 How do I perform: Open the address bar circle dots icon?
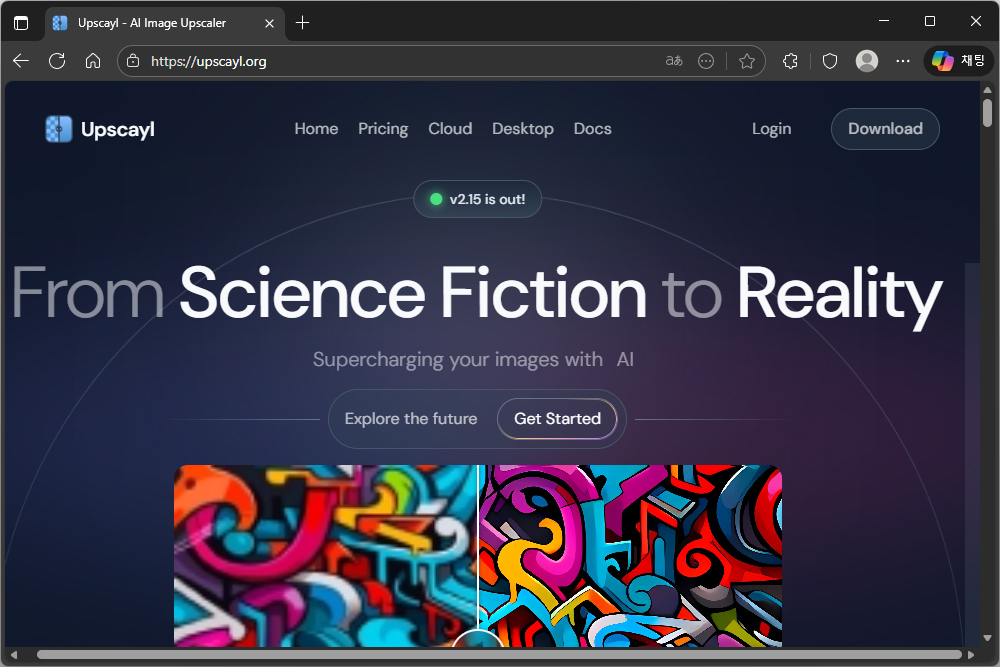706,61
